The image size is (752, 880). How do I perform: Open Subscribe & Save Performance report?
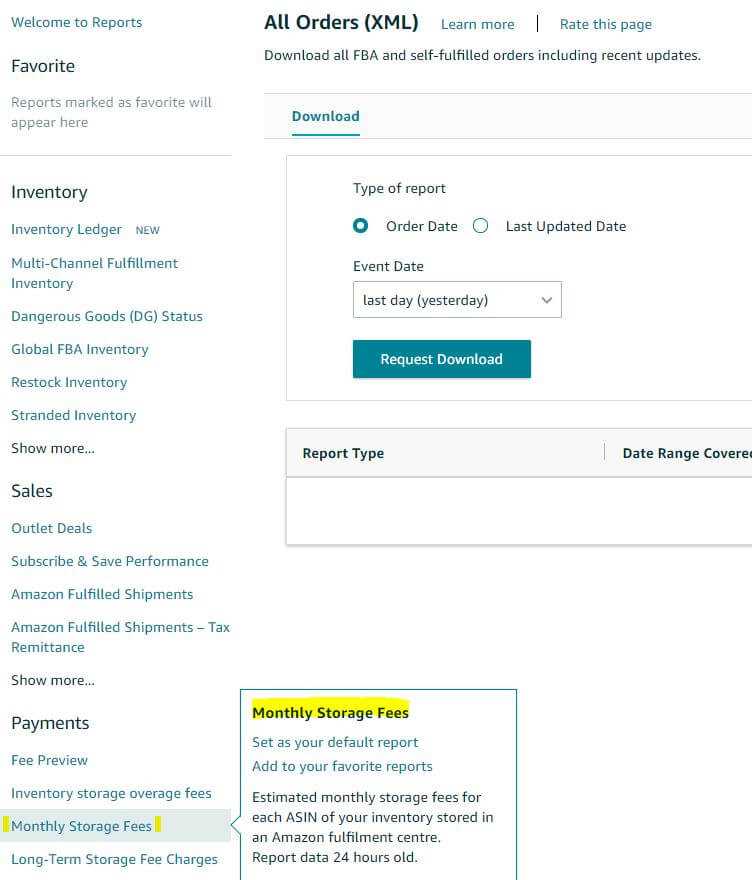109,561
